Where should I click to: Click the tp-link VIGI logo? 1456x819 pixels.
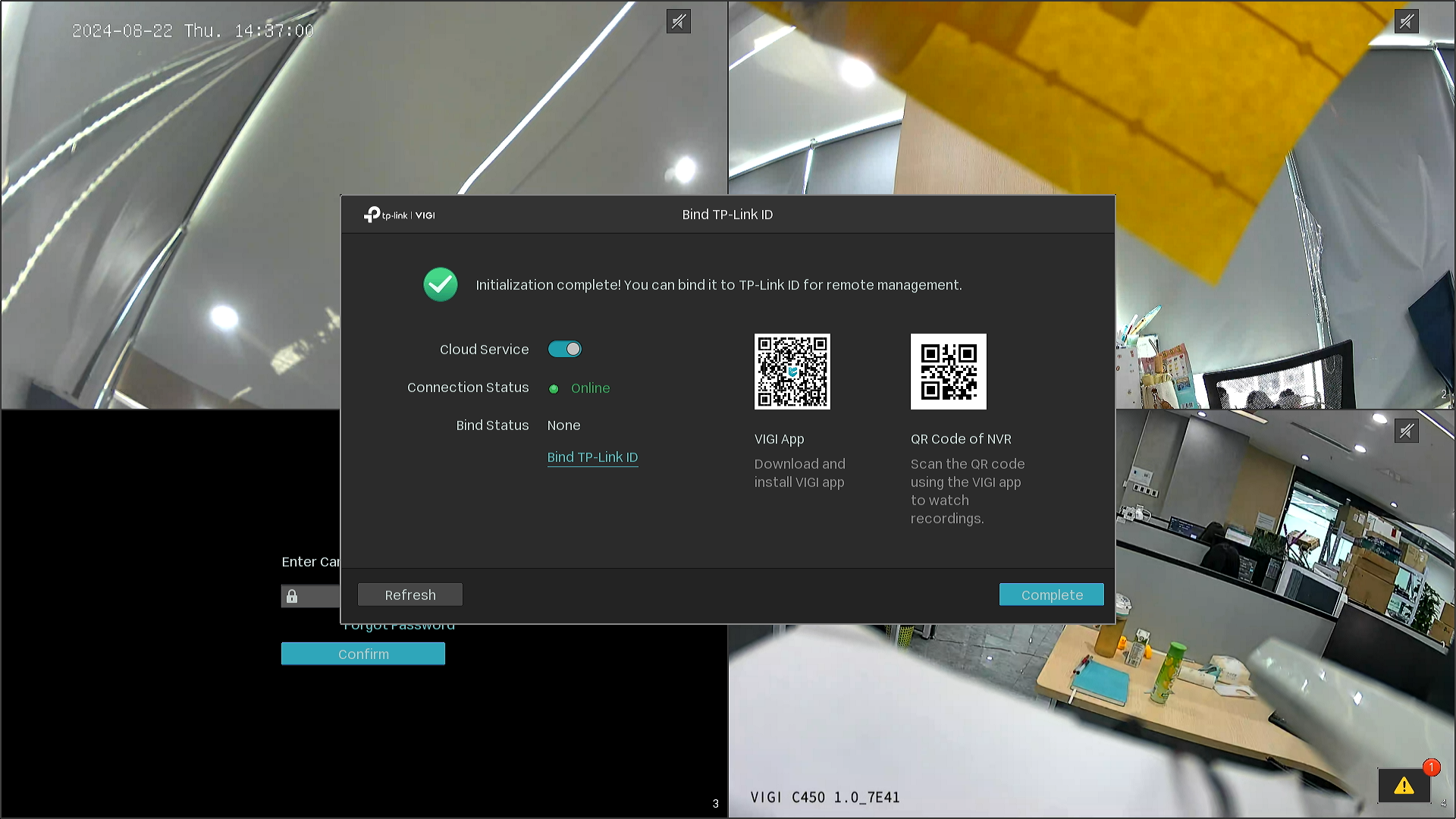click(x=400, y=215)
